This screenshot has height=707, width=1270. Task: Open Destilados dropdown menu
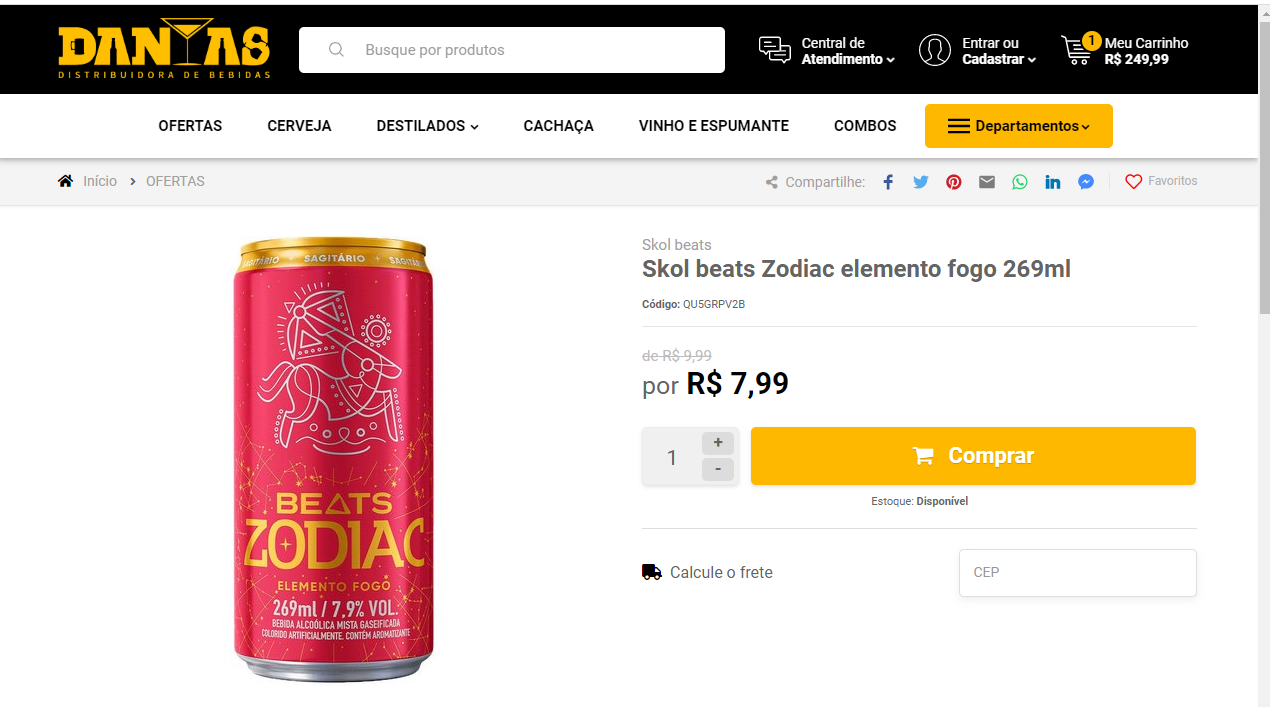coord(427,126)
